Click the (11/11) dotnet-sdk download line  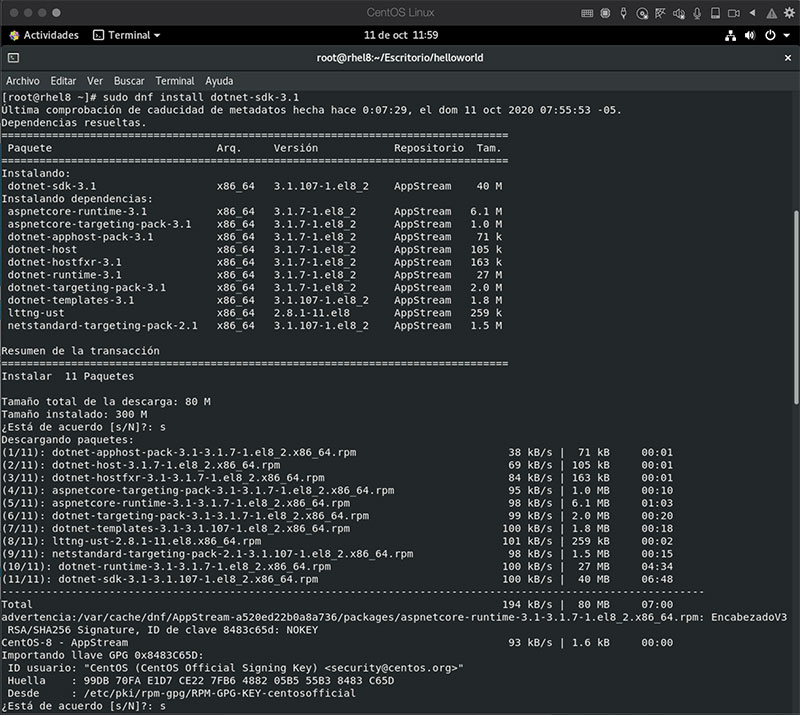(x=337, y=579)
